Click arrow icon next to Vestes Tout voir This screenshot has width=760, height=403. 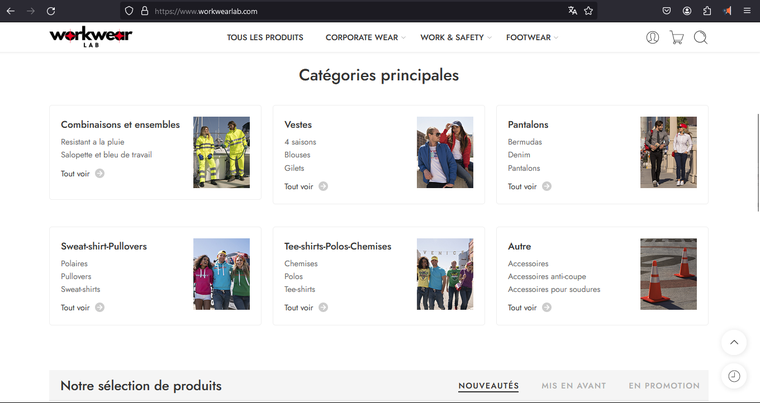click(323, 186)
